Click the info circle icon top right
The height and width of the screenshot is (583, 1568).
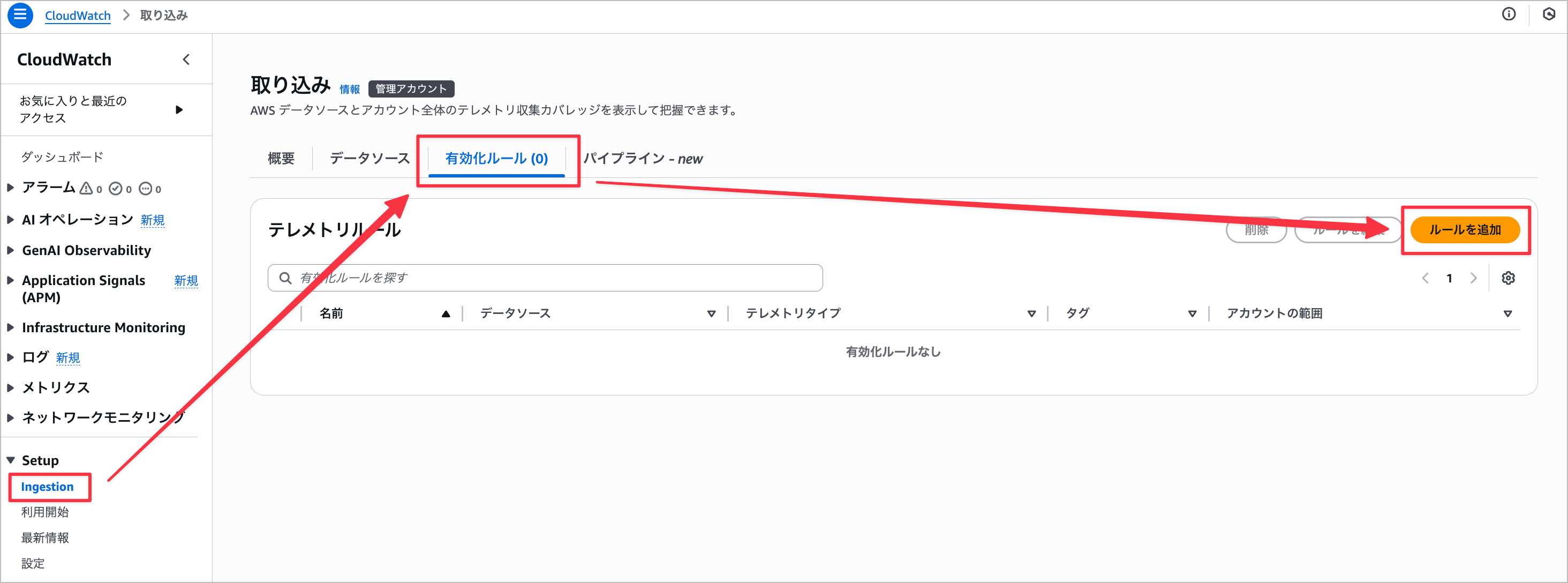[x=1509, y=14]
